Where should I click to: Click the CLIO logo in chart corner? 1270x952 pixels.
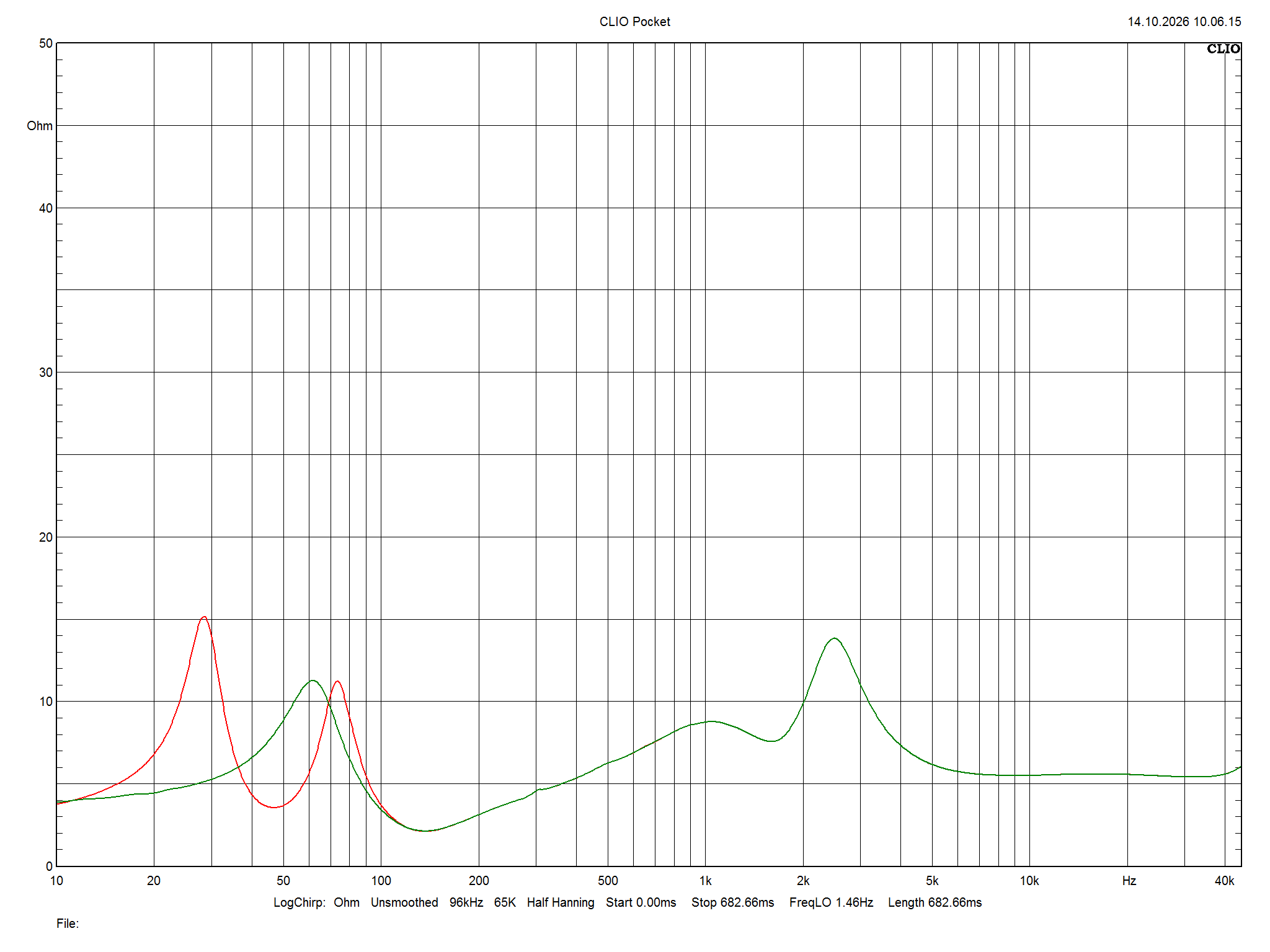[1223, 49]
